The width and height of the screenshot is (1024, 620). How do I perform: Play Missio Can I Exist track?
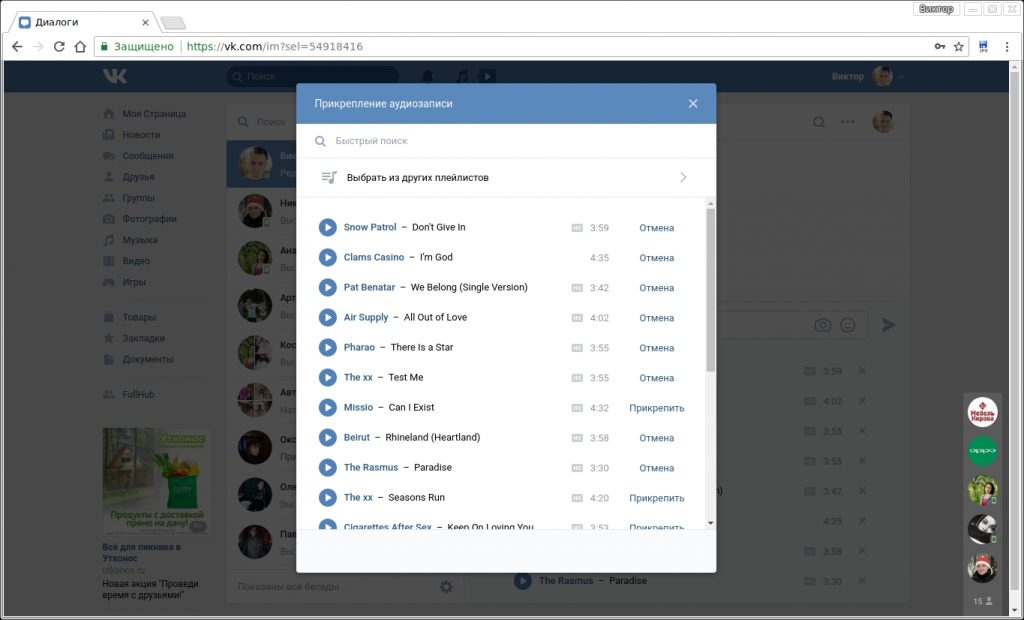(327, 408)
